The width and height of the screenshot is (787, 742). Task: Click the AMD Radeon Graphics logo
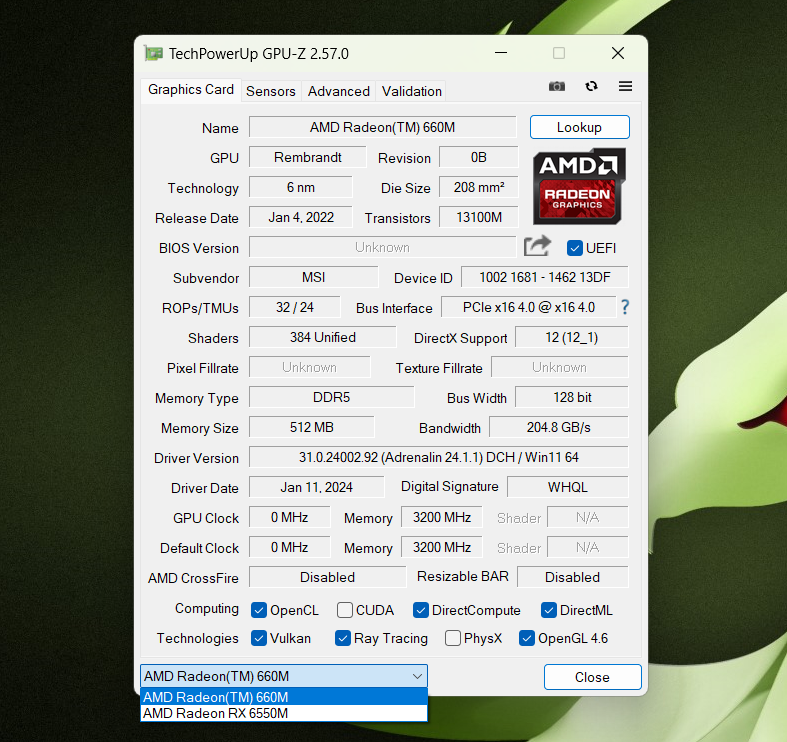pyautogui.click(x=579, y=186)
